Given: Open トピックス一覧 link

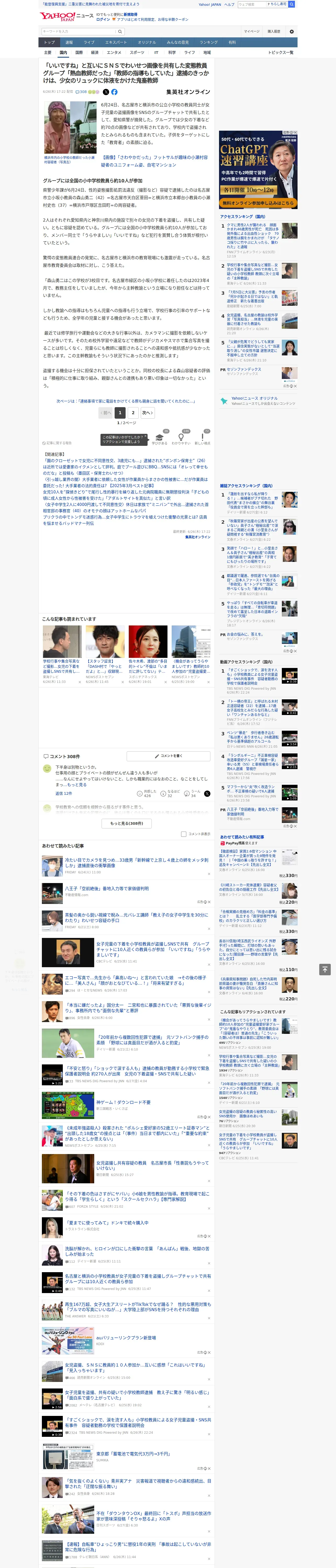Looking at the screenshot, I should point(281,52).
